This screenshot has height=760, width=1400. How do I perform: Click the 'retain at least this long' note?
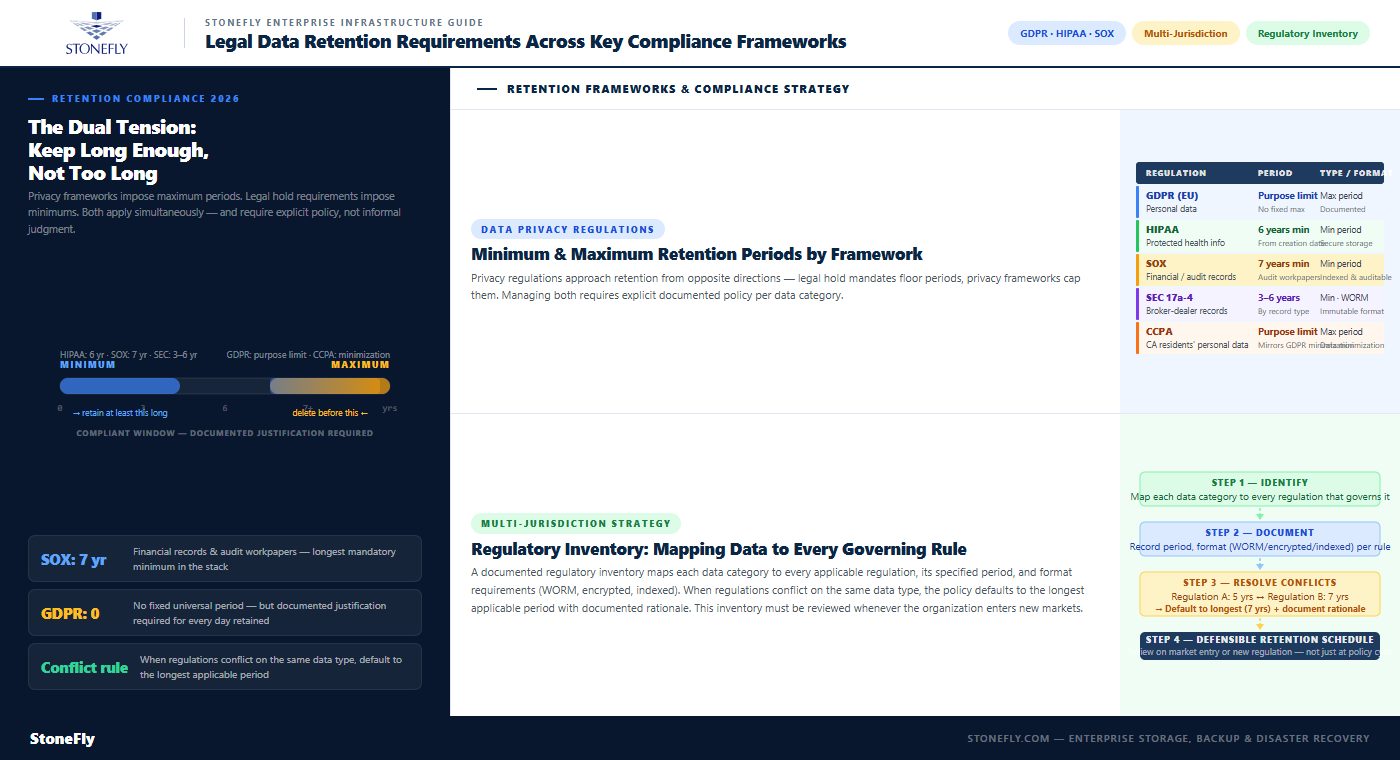point(120,413)
